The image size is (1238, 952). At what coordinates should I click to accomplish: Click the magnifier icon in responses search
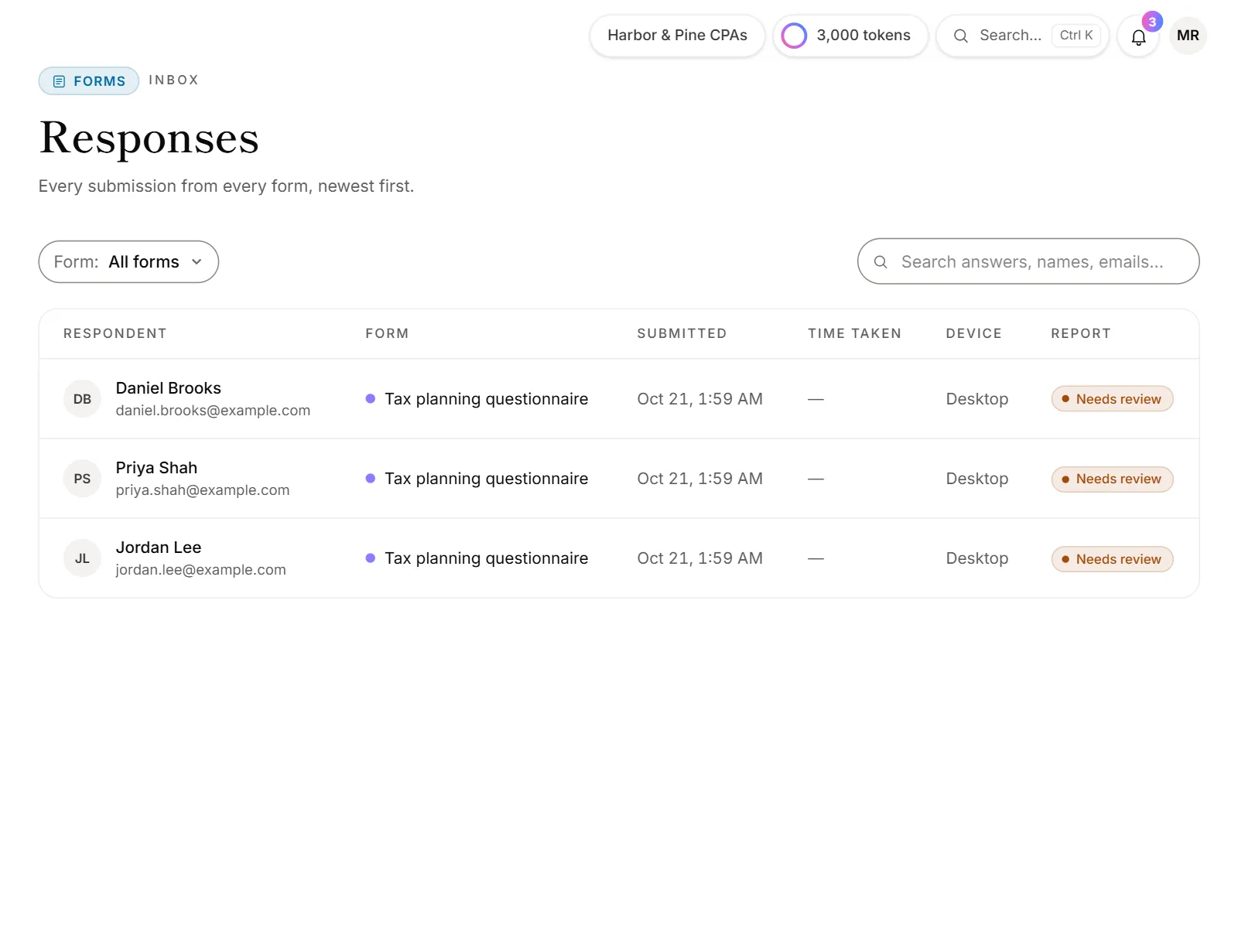[x=881, y=262]
